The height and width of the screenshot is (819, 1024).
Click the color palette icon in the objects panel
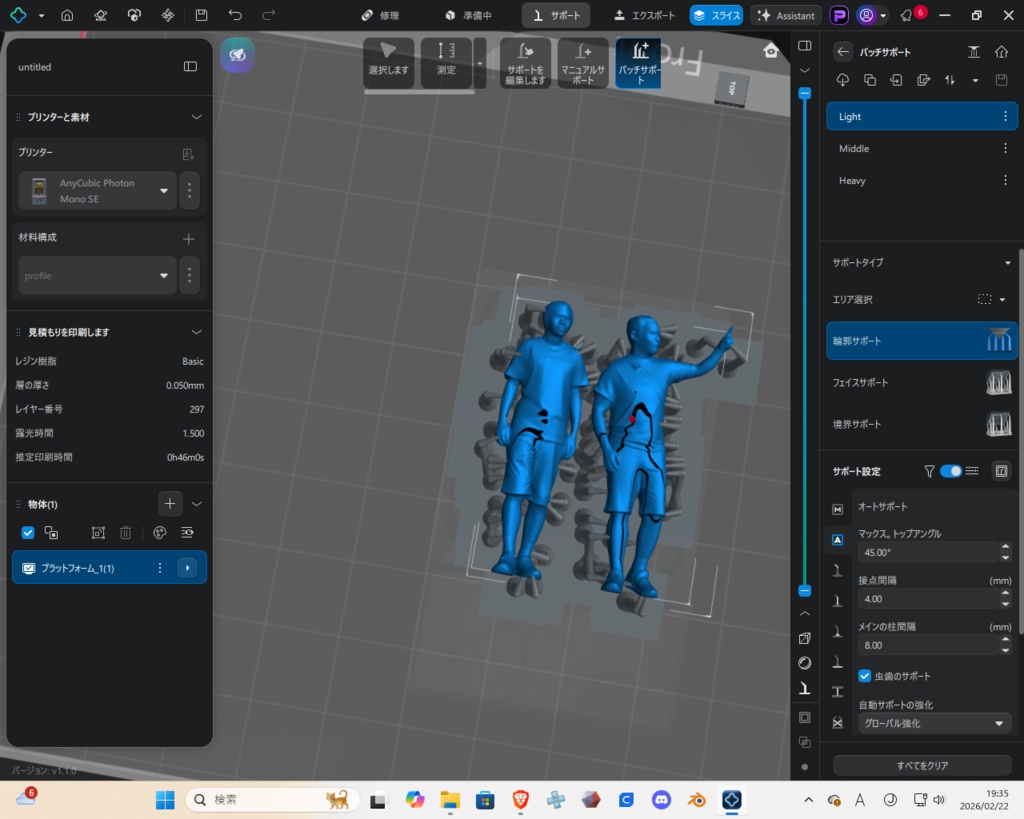(159, 533)
